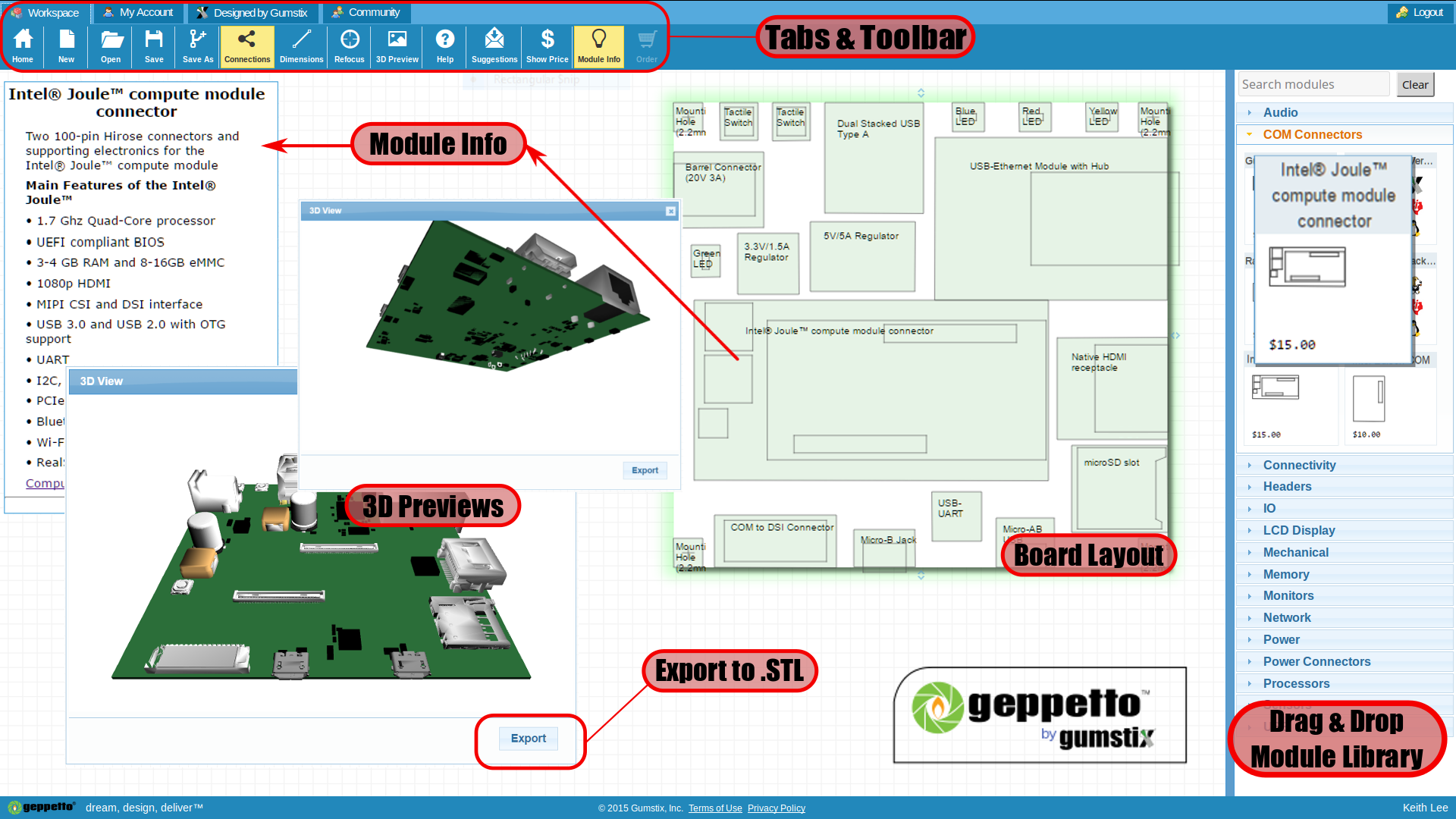Expand the Monitors category
Viewport: 1456px width, 819px height.
1344,595
